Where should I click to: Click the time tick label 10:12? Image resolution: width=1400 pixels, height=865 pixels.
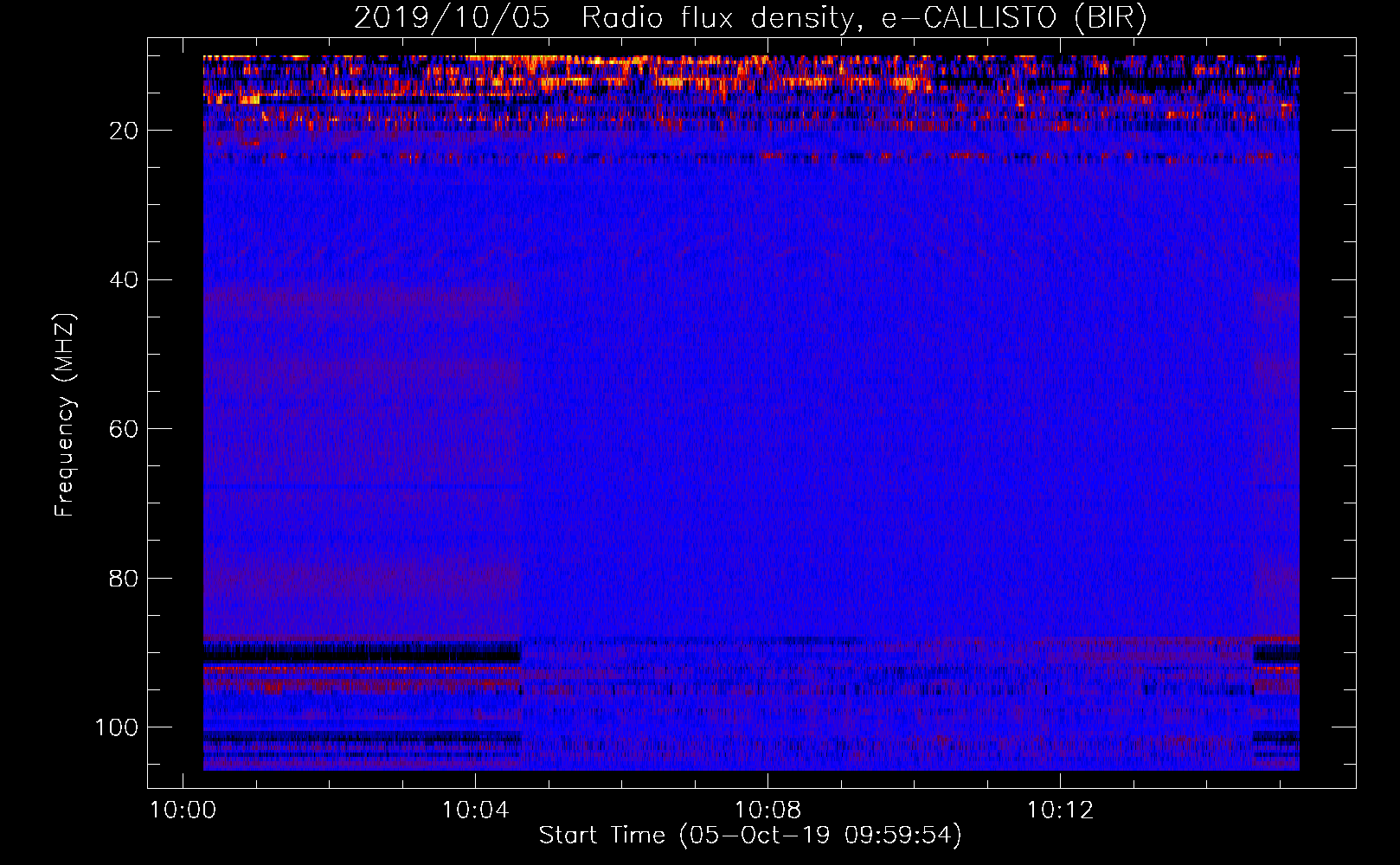coord(1060,811)
